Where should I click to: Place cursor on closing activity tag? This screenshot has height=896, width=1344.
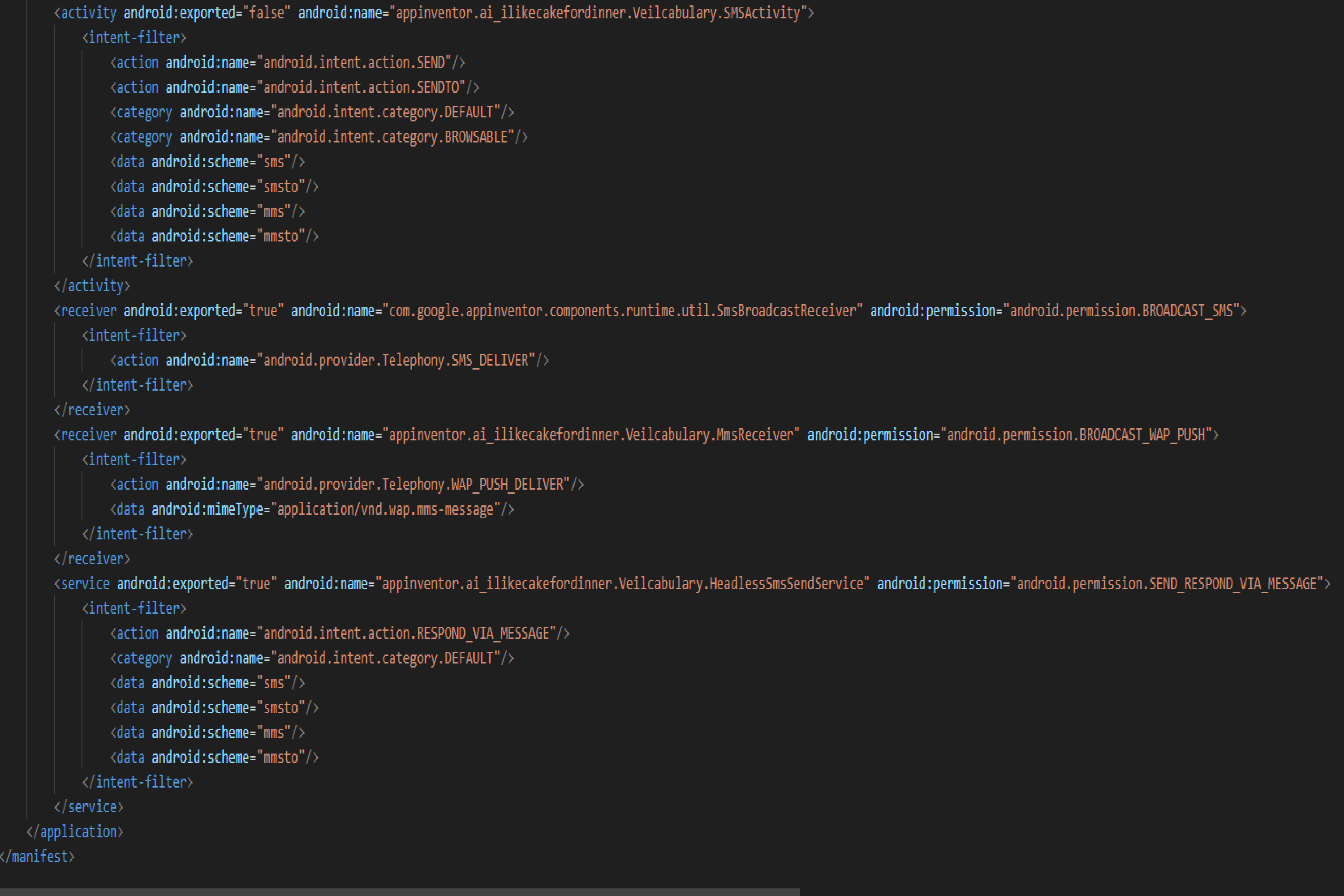[x=92, y=286]
